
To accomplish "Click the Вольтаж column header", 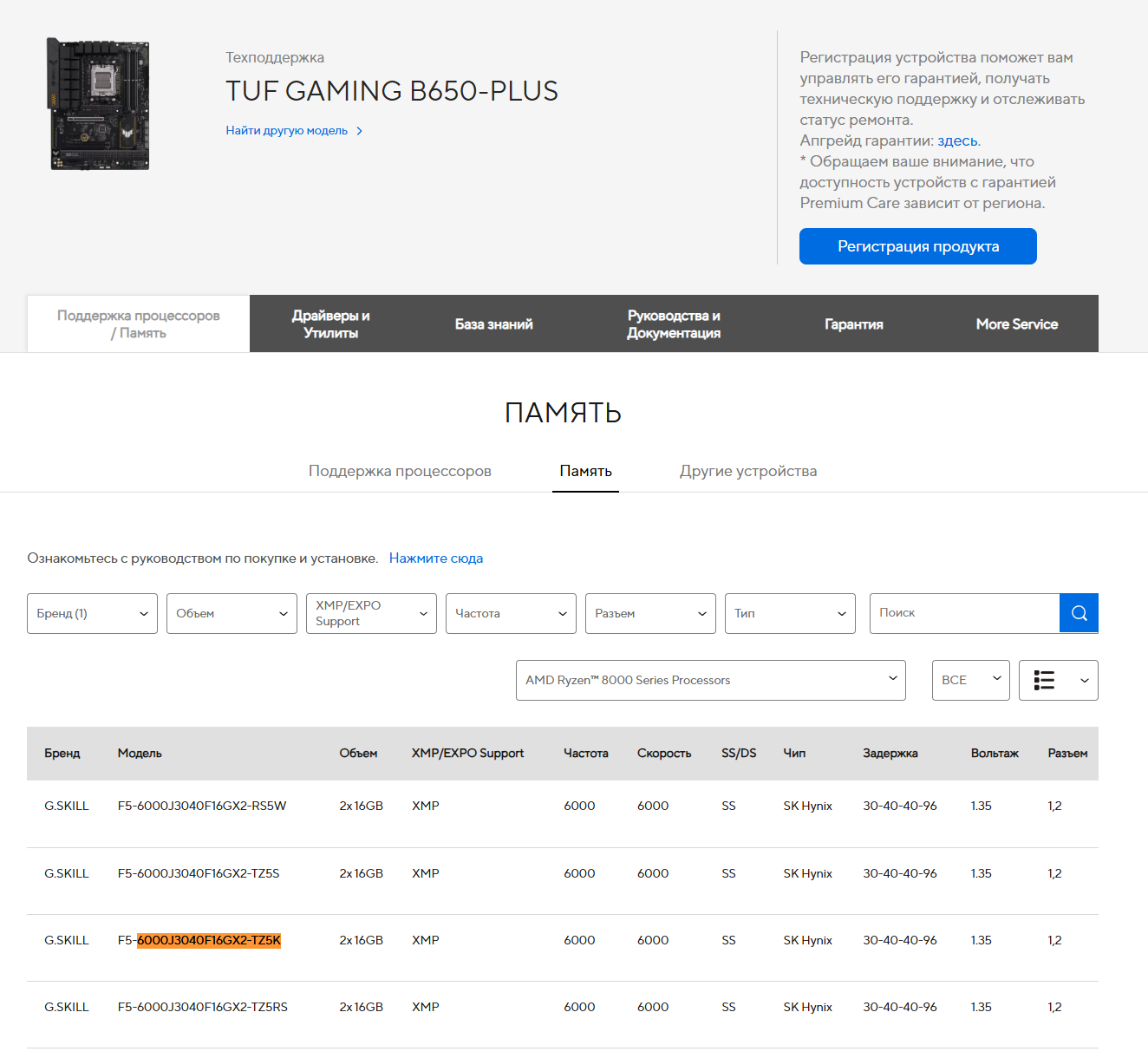I will coord(995,754).
